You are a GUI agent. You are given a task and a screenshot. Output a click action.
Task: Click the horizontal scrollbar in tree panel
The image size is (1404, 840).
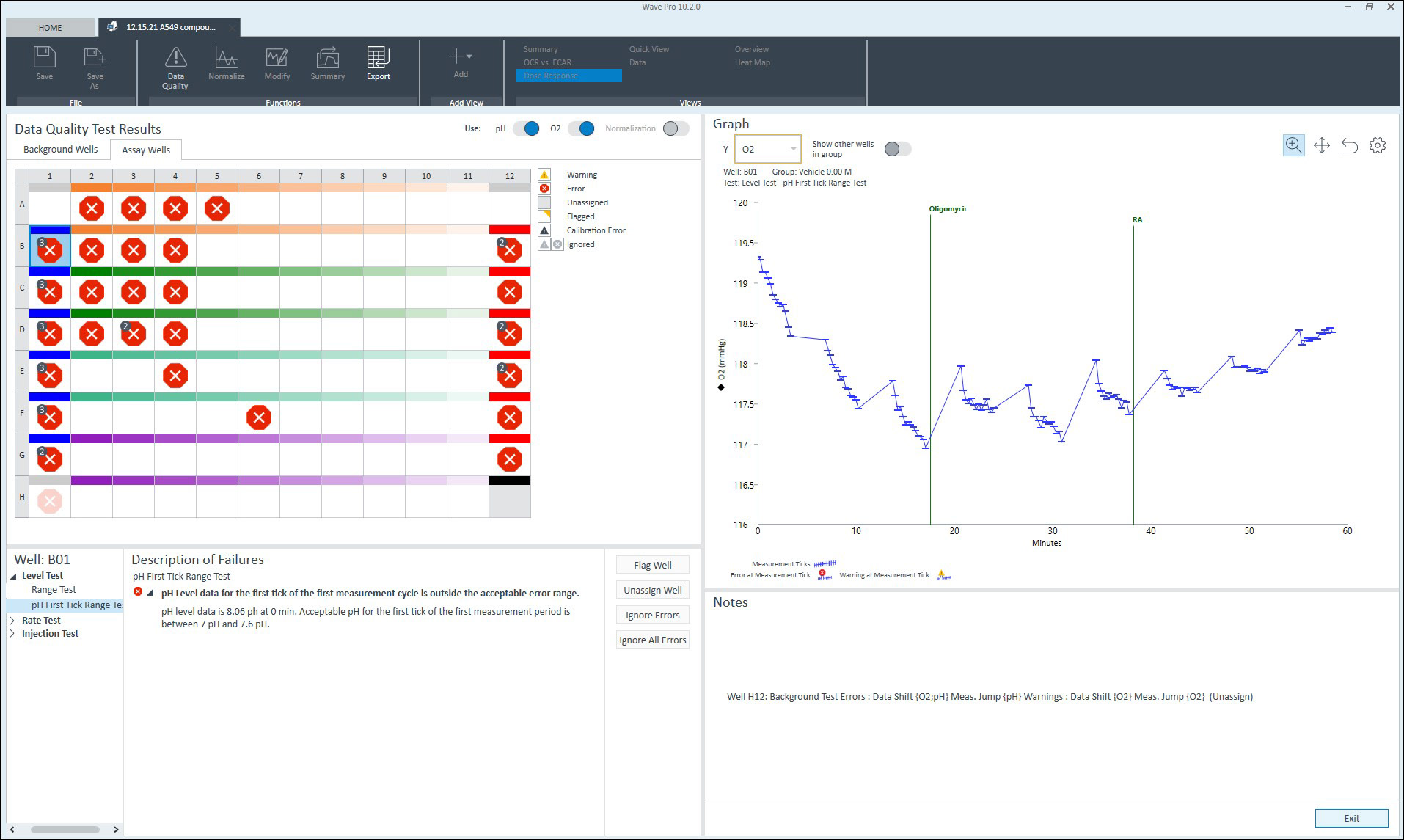pos(65,830)
